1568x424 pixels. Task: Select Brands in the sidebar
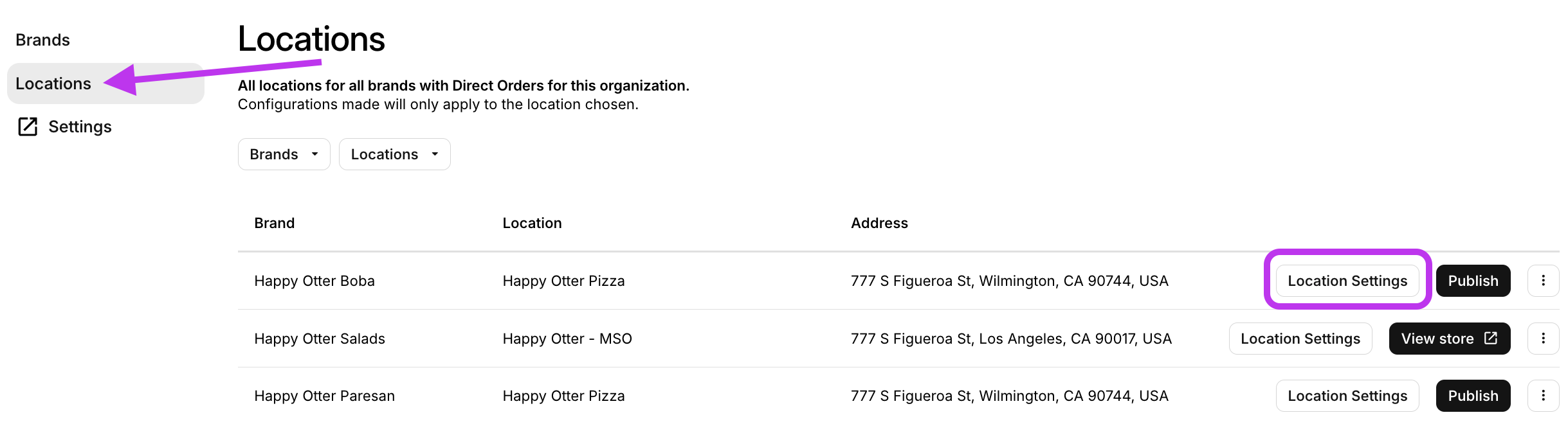tap(43, 39)
